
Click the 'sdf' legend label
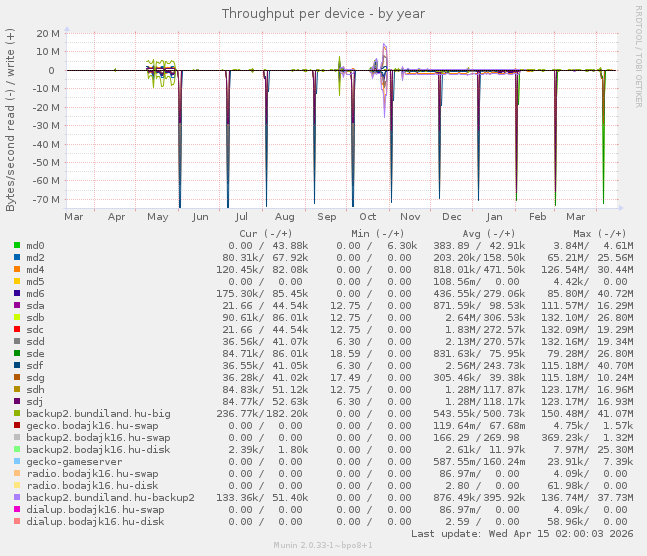(35, 365)
